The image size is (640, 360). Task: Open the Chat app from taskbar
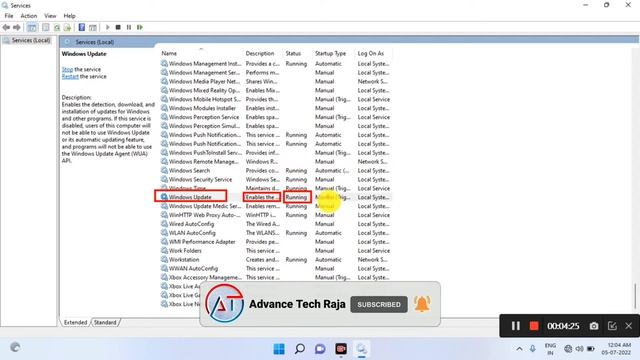[320, 349]
